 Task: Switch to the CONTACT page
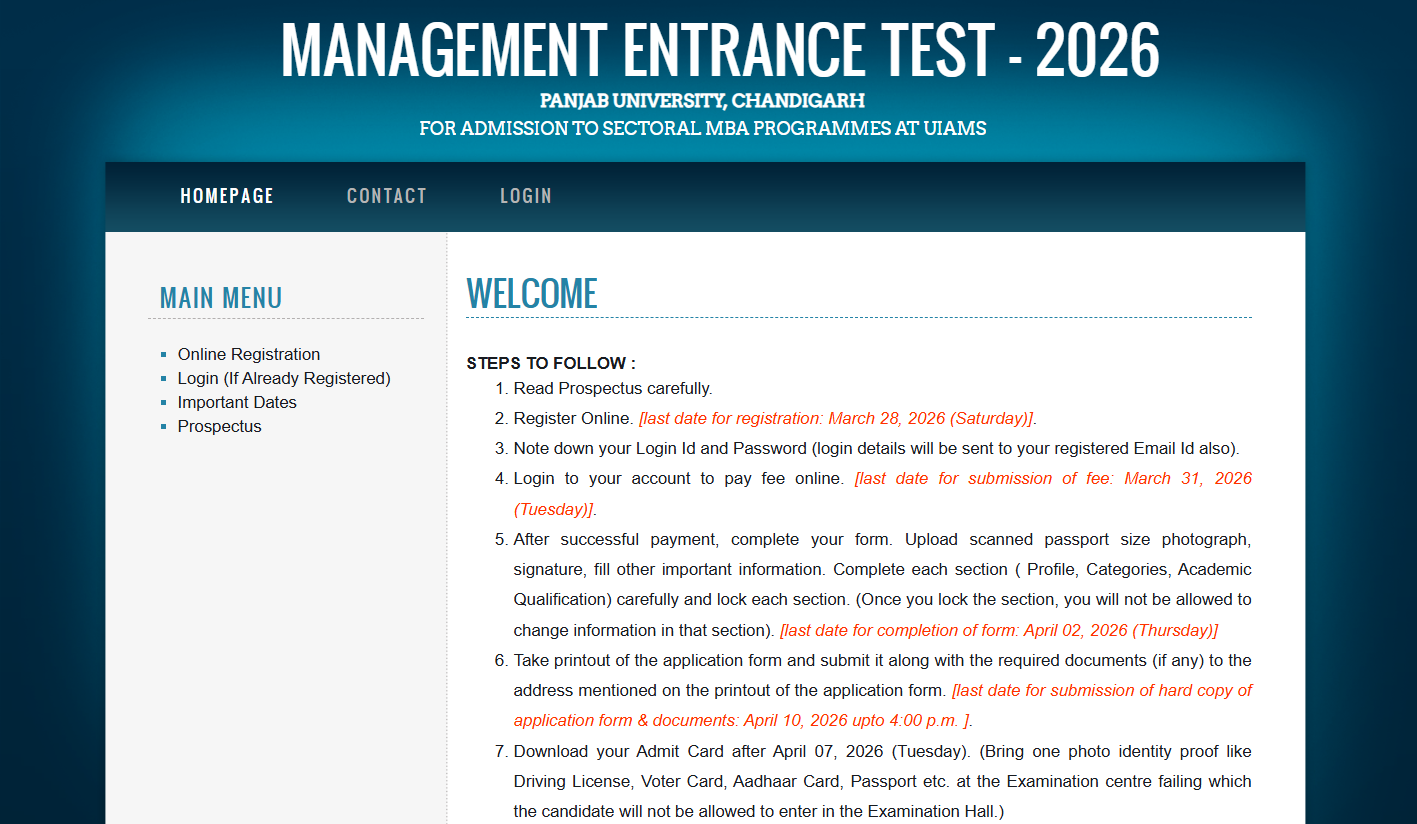pos(386,196)
